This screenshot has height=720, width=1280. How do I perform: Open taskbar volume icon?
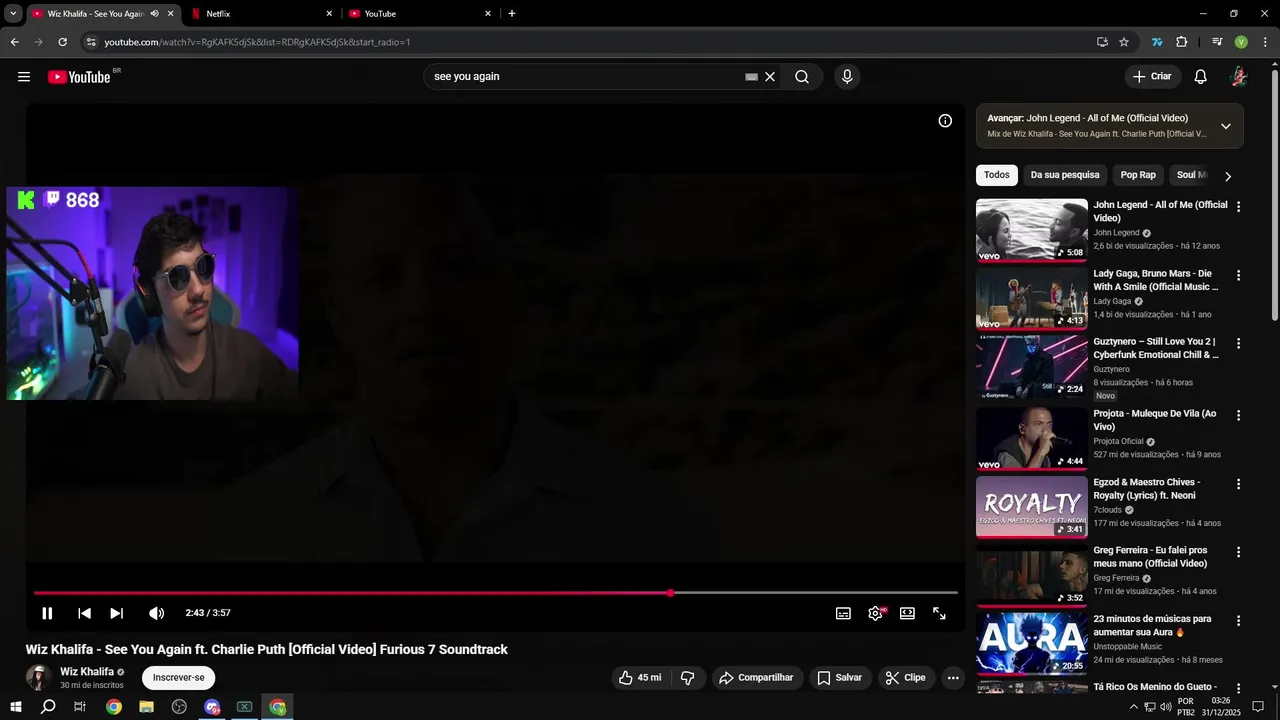(1166, 707)
